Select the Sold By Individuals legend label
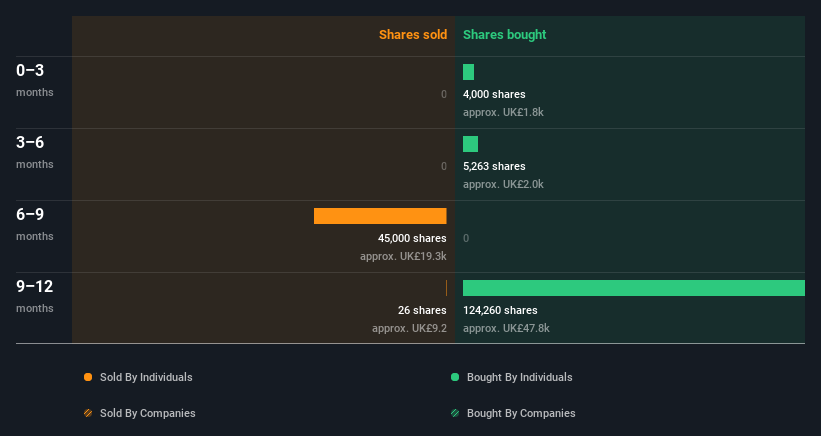The width and height of the screenshot is (821, 436). 146,377
